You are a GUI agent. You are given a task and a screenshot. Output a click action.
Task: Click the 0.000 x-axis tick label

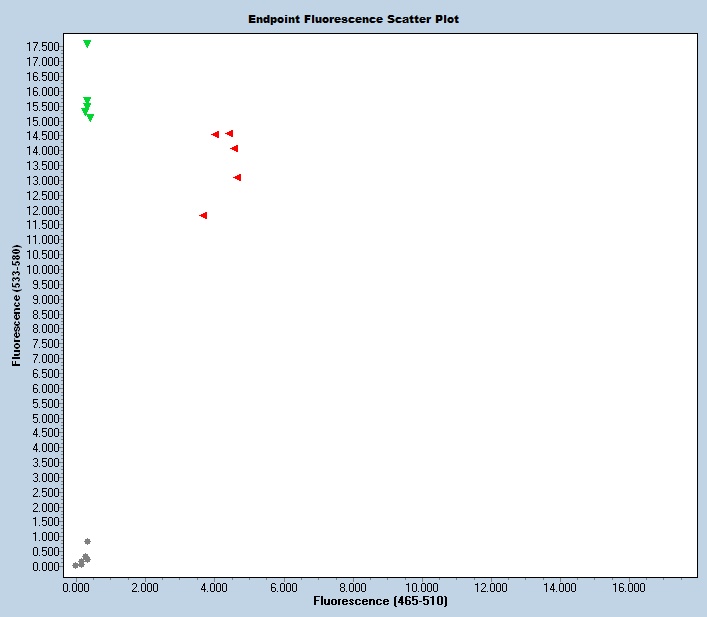76,588
